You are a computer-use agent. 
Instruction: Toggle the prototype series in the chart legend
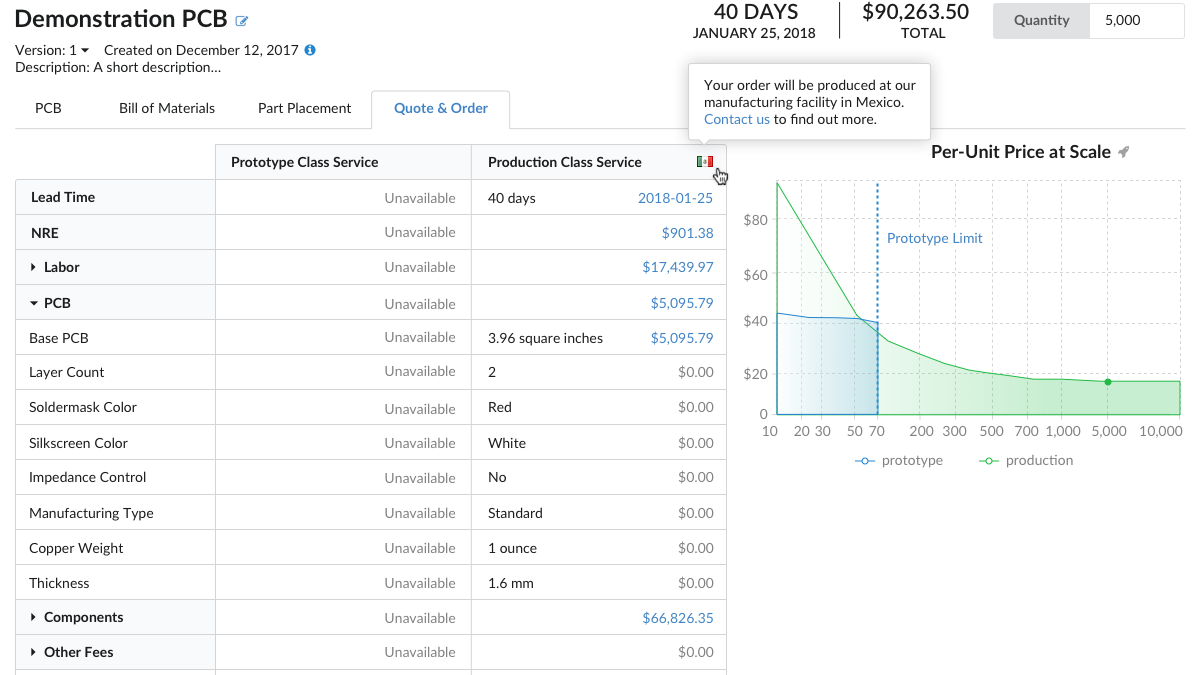(898, 460)
